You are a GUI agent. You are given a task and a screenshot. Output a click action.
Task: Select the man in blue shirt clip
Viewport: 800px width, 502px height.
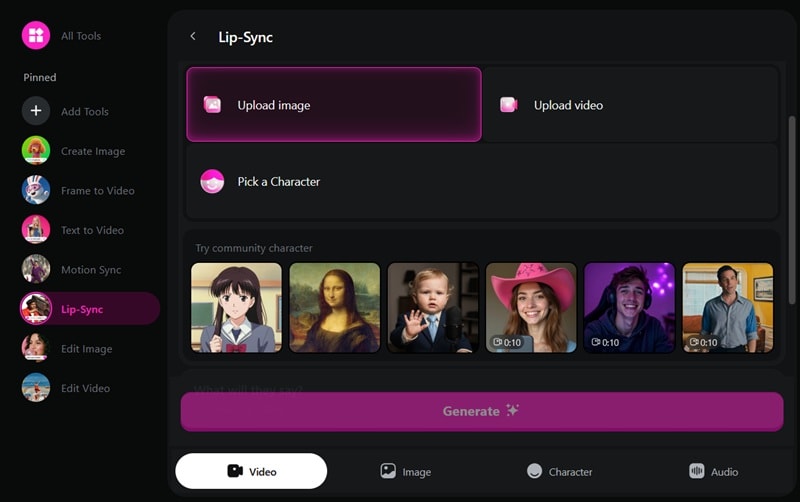tap(728, 308)
